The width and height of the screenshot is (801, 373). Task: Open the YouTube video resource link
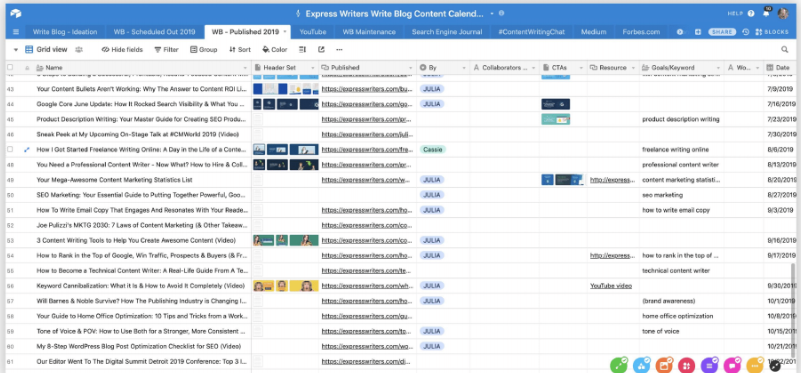pos(611,286)
